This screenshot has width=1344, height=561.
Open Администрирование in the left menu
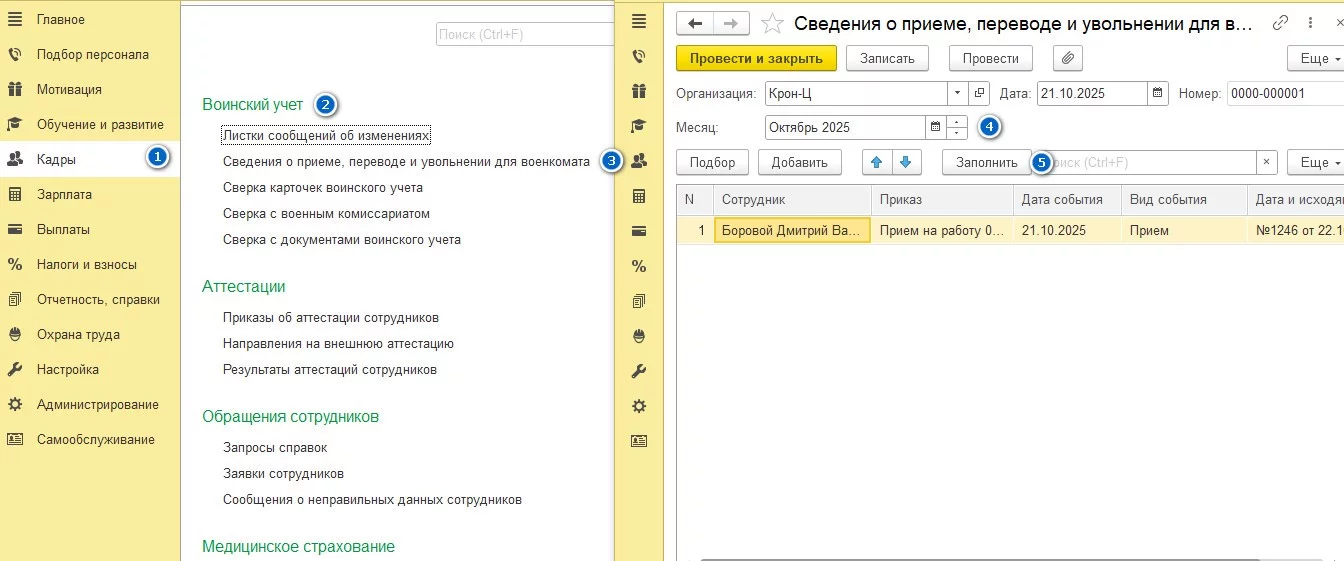click(x=90, y=404)
